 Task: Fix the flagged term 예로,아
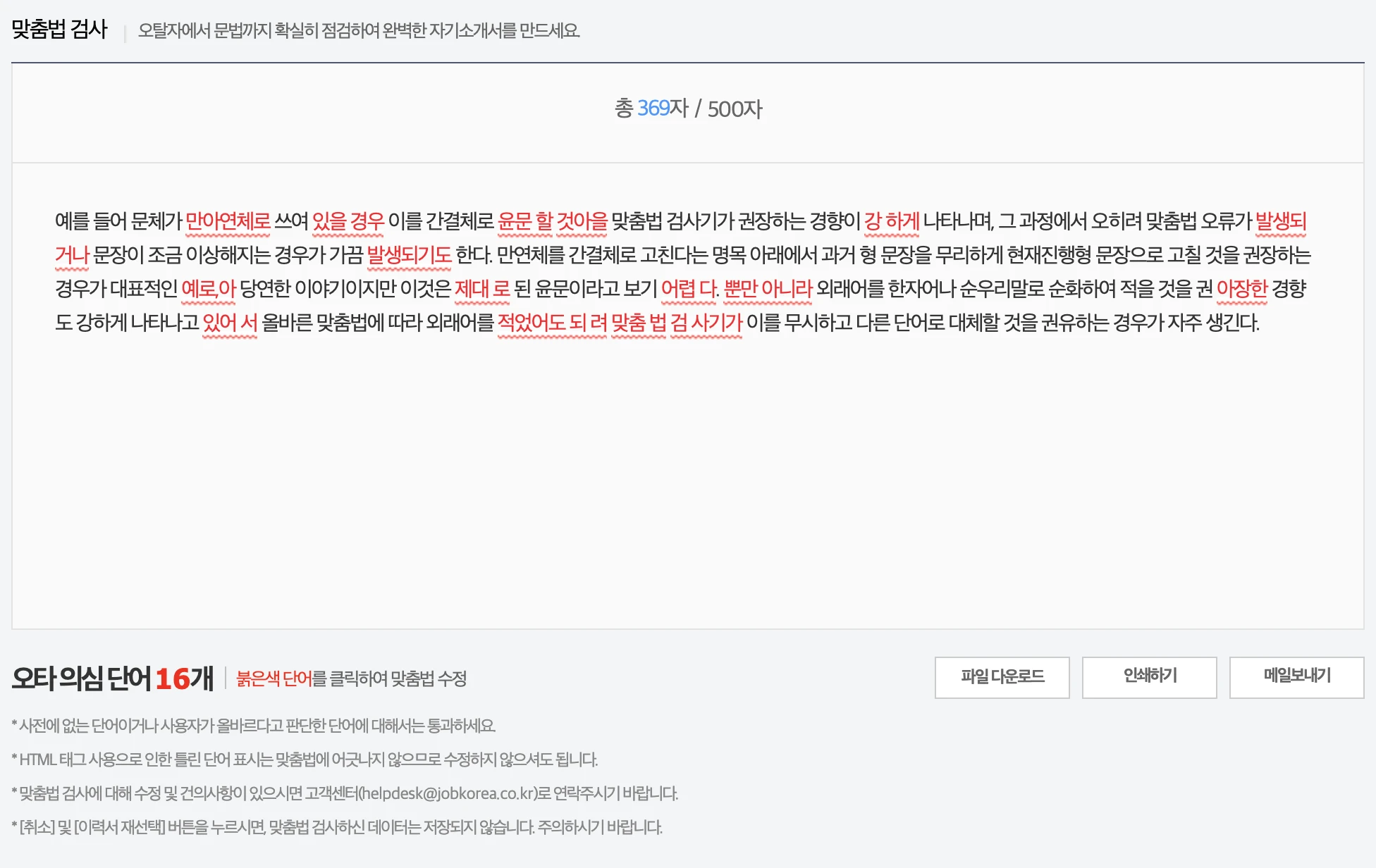pyautogui.click(x=207, y=290)
